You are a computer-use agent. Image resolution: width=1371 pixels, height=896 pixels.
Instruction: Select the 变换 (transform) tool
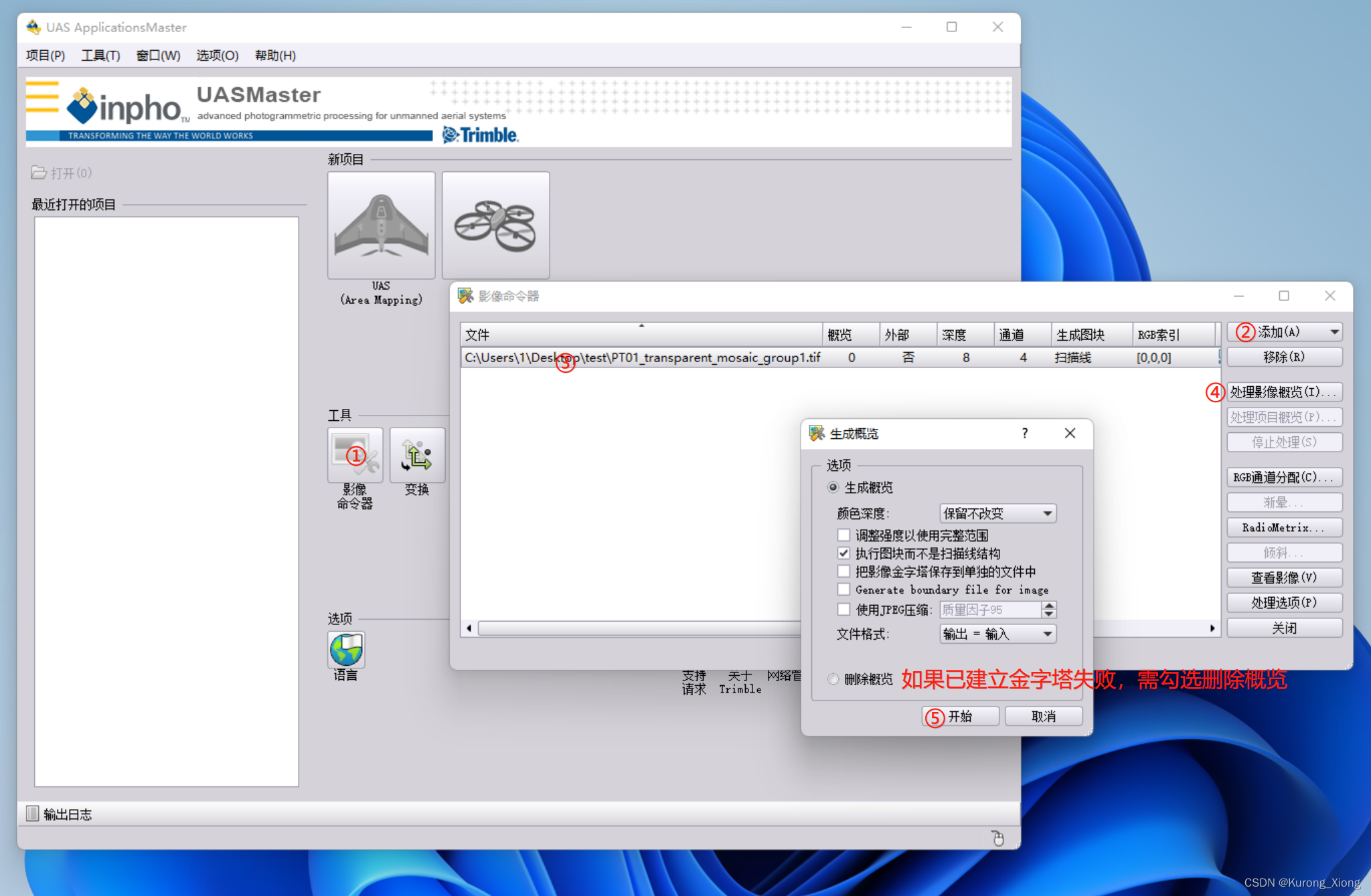[417, 456]
